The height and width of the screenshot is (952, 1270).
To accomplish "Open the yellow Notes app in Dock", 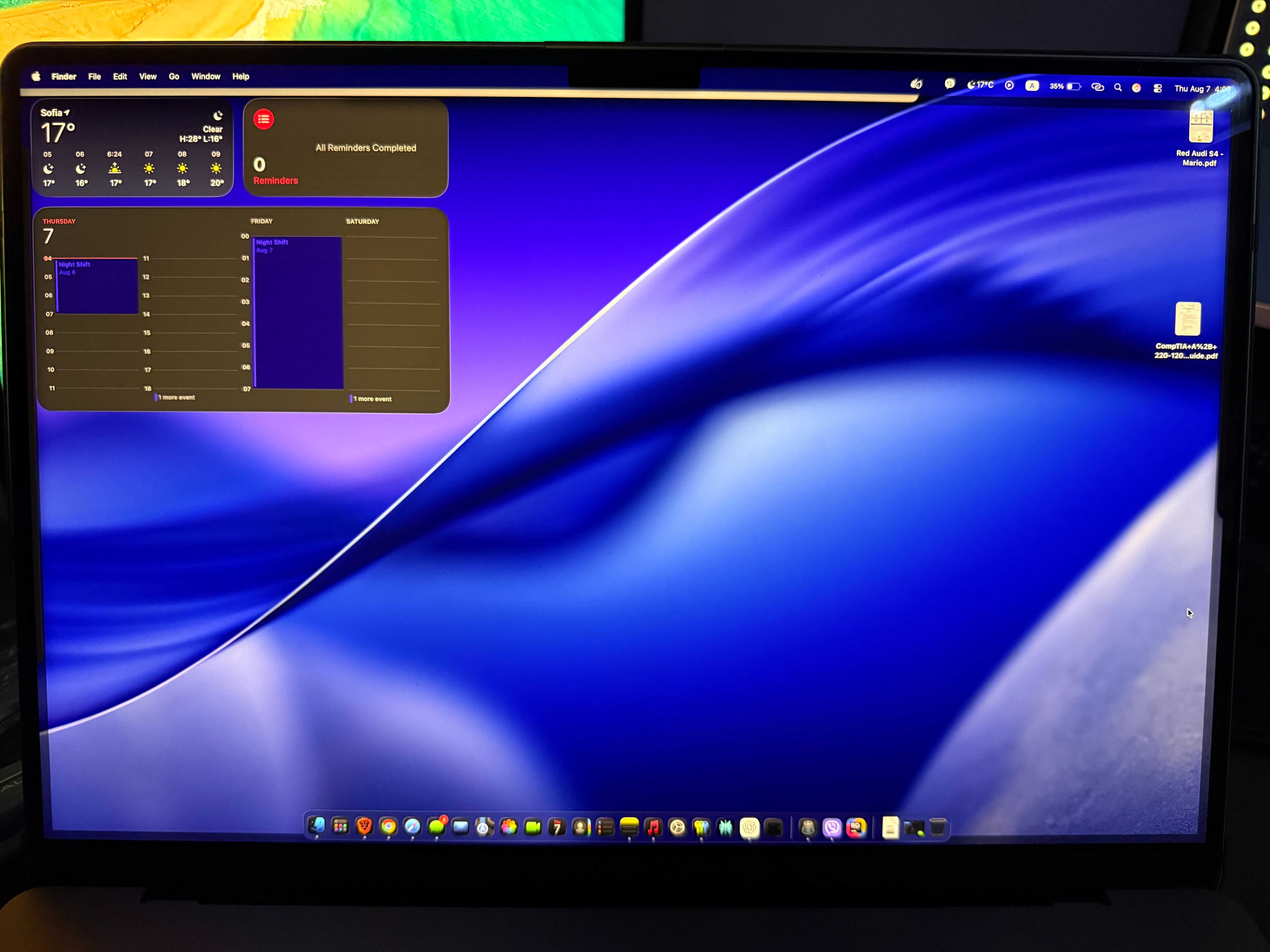I will (629, 827).
